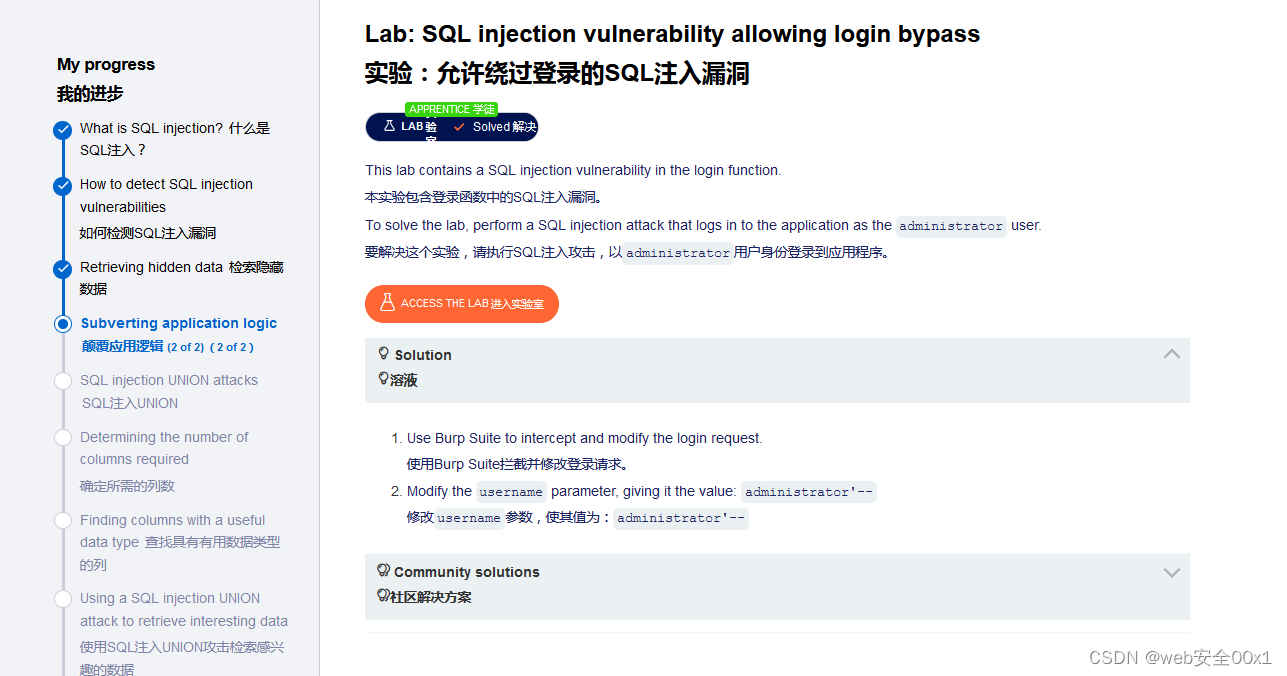1287x676 pixels.
Task: Toggle the progress circle beside Determining the number of columns
Action: click(x=62, y=438)
